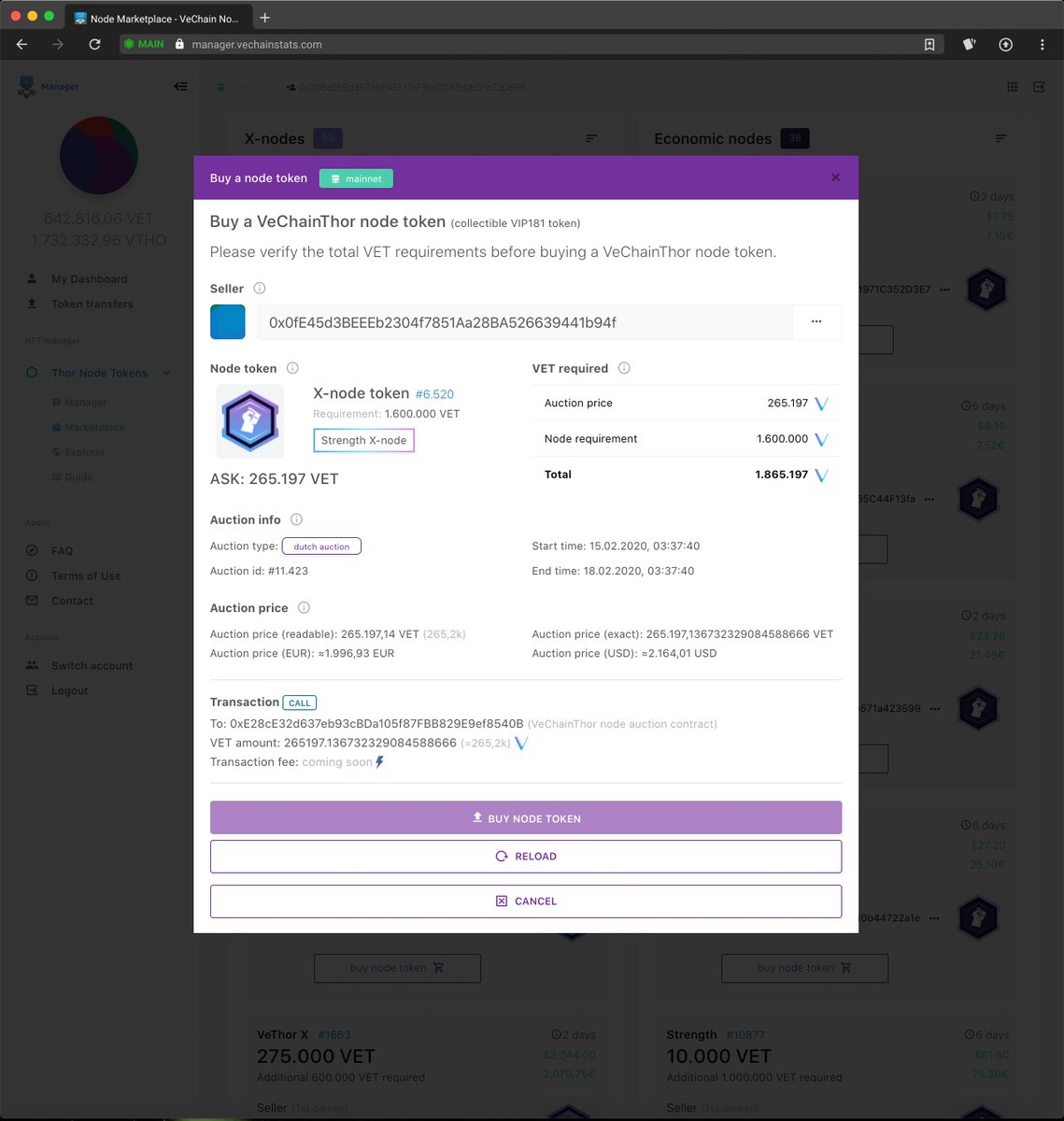Open the Auction info tooltip icon
Screen dimensions: 1064x1121
click(x=296, y=519)
